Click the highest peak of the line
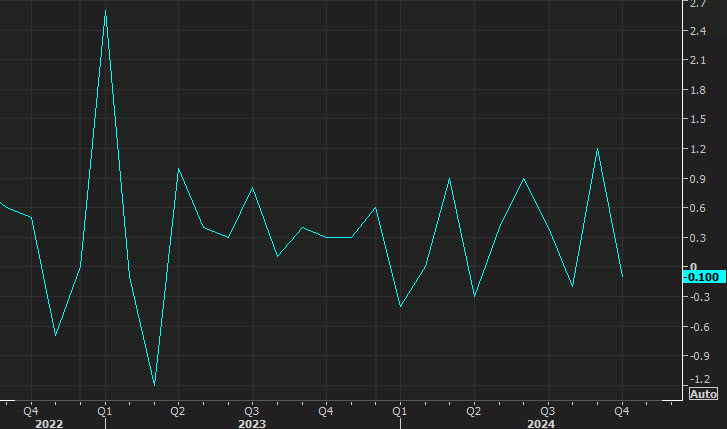The height and width of the screenshot is (429, 727). point(105,11)
